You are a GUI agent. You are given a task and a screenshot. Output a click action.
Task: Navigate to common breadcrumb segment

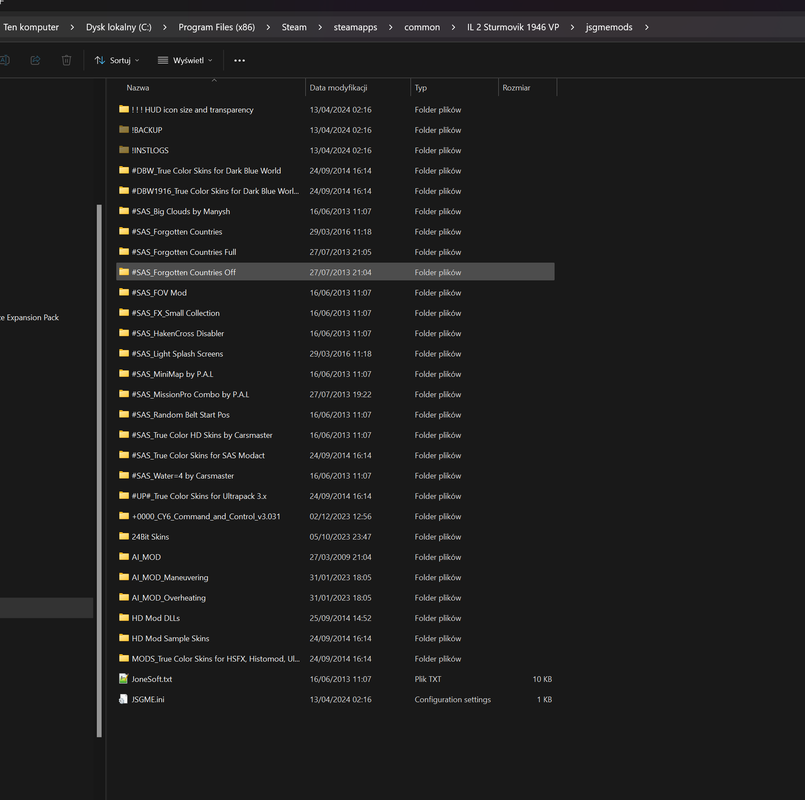(x=422, y=27)
